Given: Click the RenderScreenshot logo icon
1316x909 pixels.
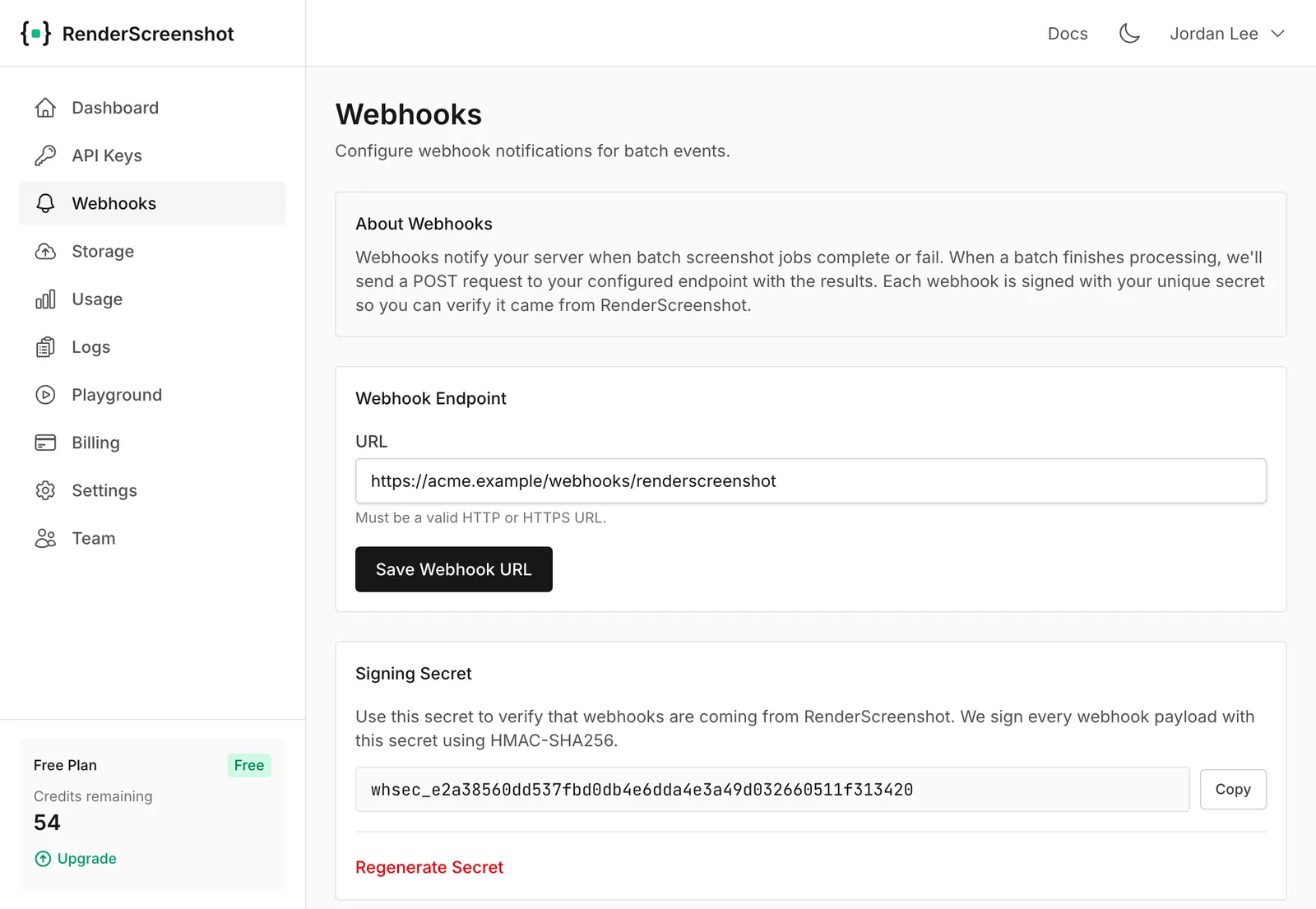Looking at the screenshot, I should (35, 34).
